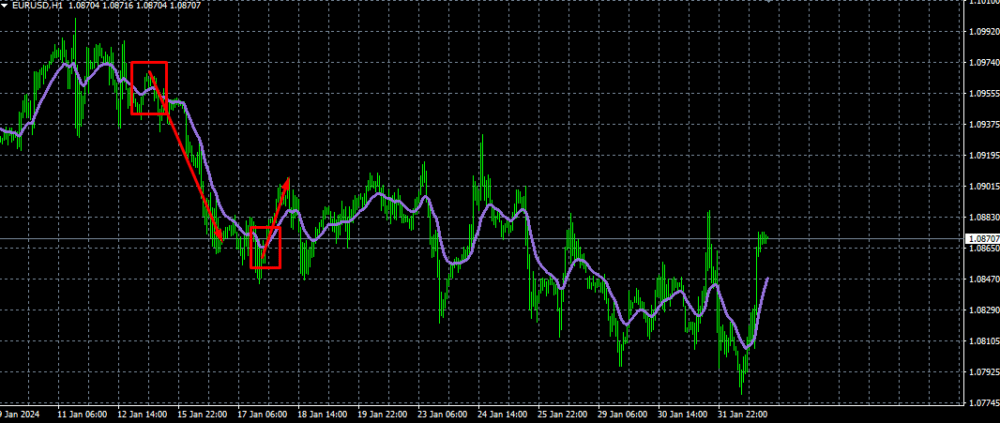Screen dimensions: 1000x423
Task: Click the 1.09015 price axis label
Action: (x=983, y=186)
